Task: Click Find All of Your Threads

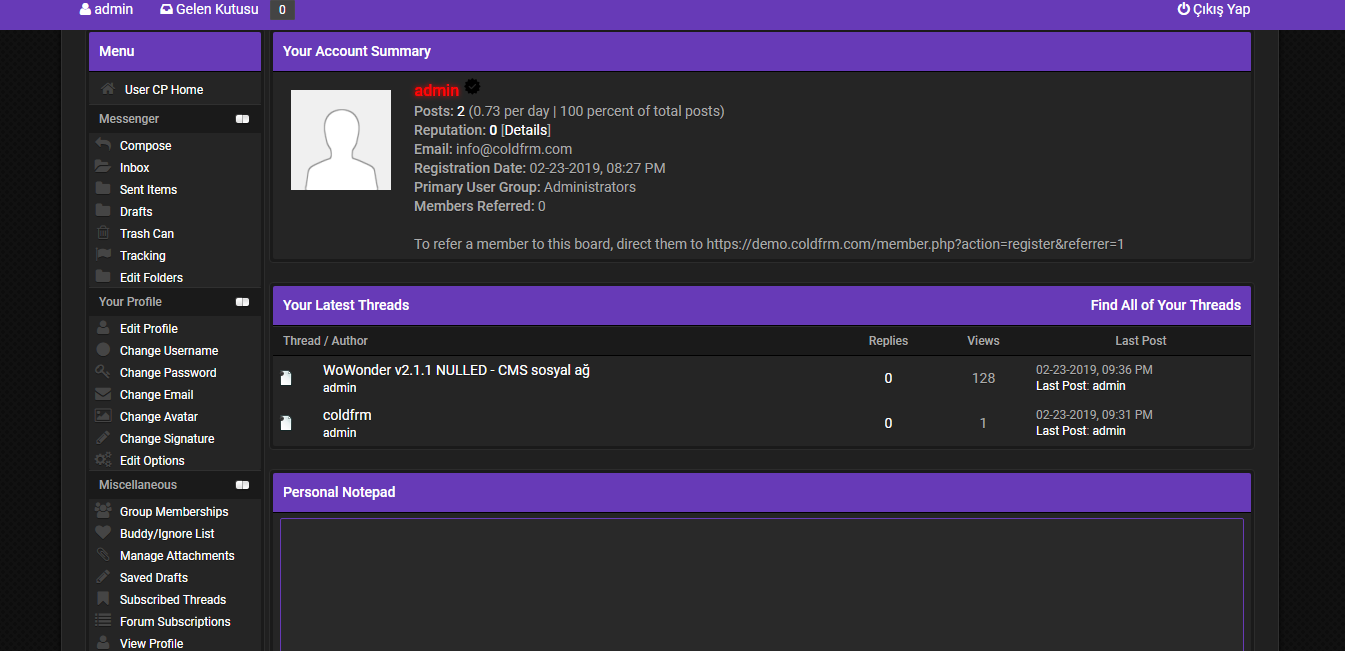Action: 1165,305
